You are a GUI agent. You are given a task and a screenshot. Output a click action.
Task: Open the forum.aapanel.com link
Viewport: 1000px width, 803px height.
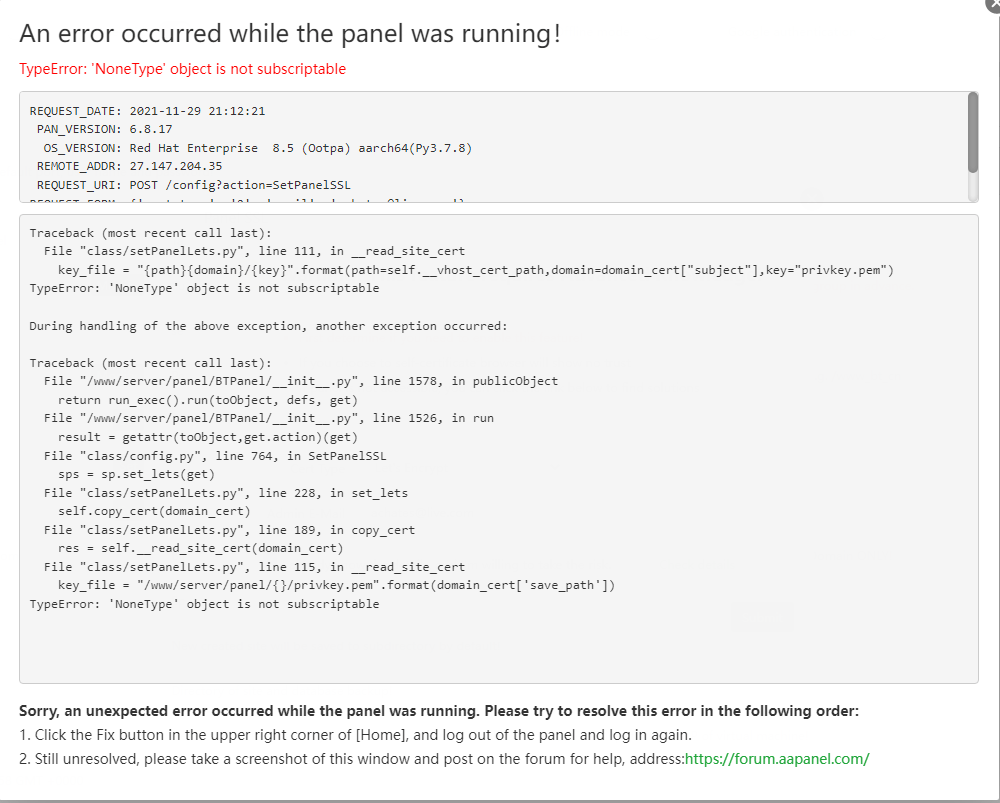tap(777, 758)
